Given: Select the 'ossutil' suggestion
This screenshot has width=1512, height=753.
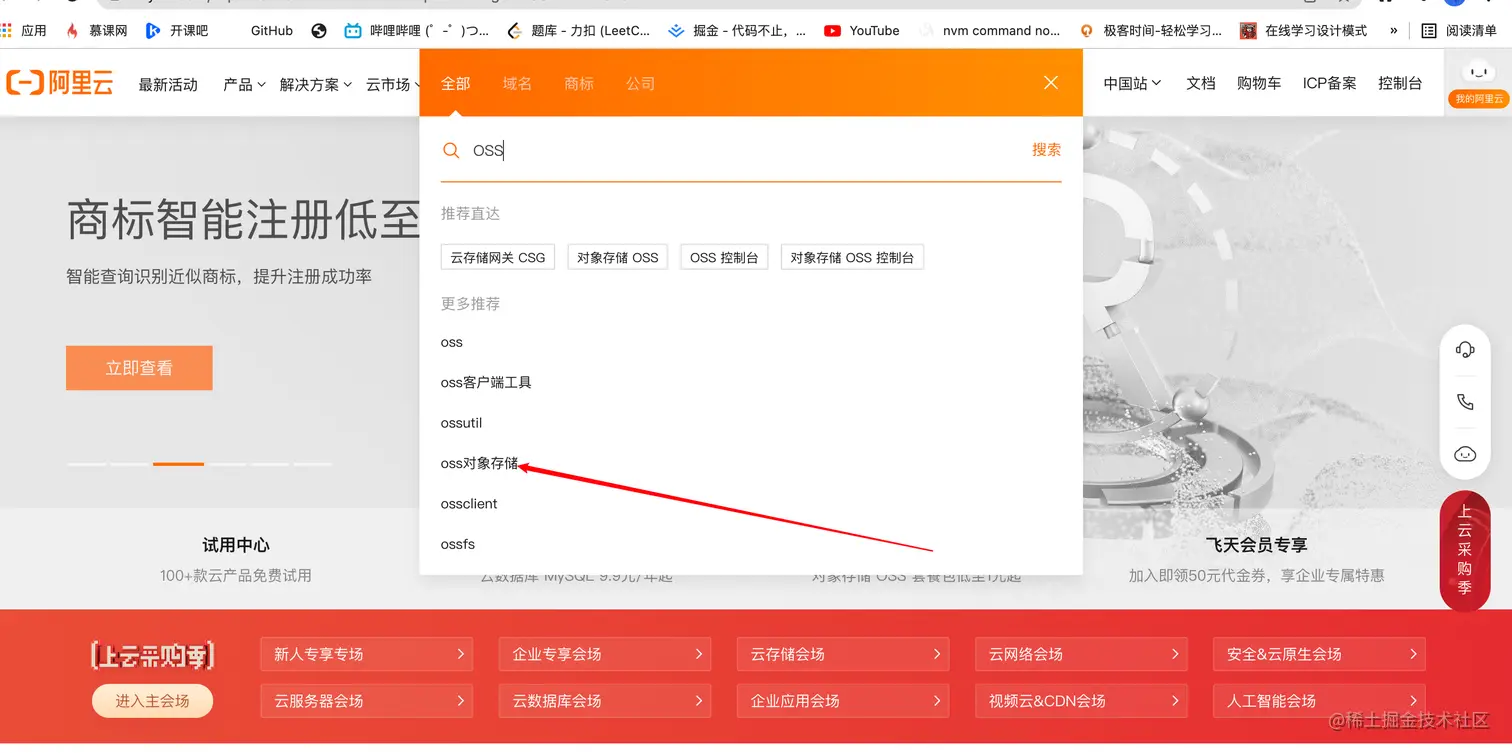Looking at the screenshot, I should 462,423.
